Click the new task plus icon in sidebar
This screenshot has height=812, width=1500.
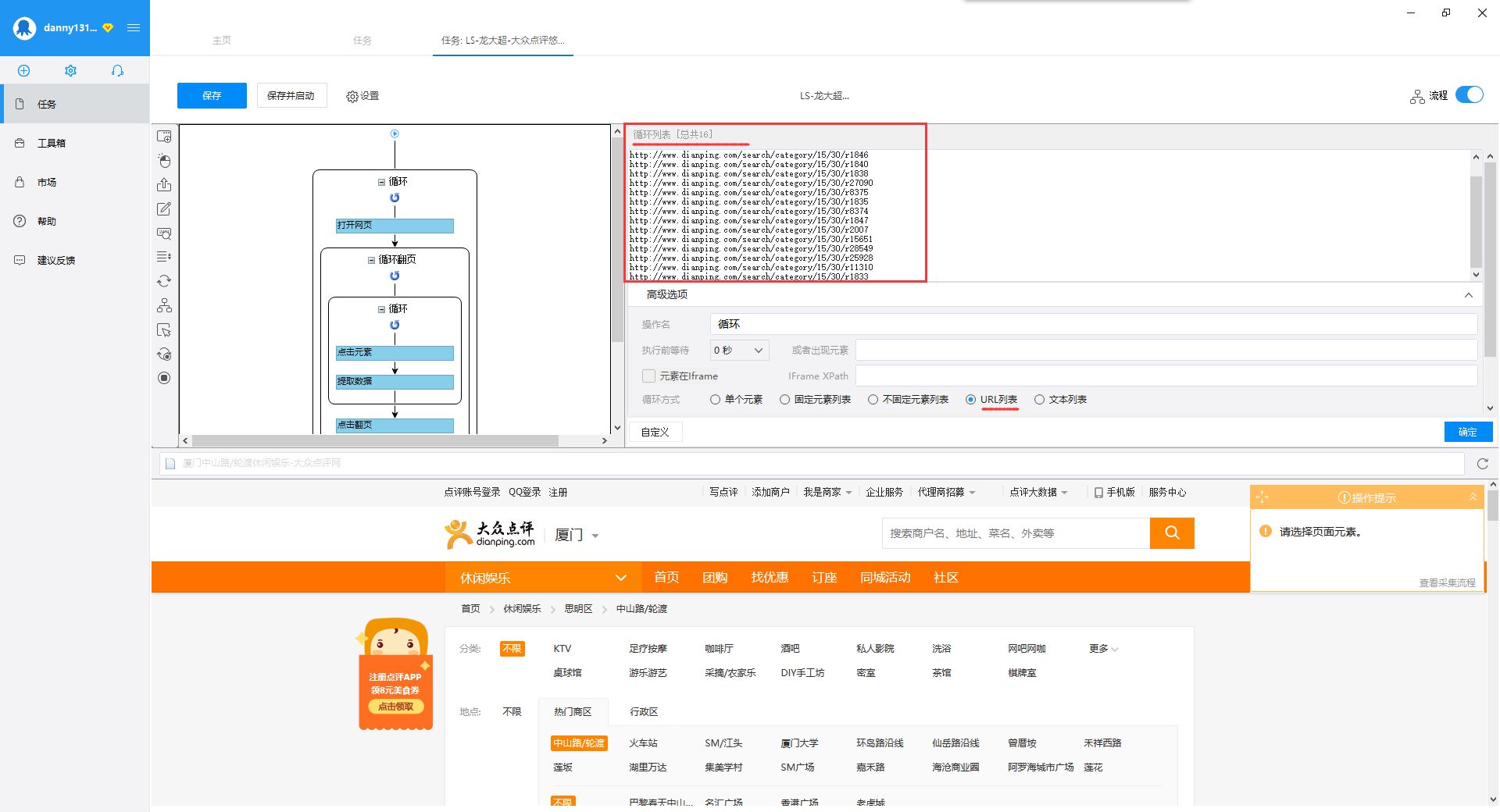tap(23, 70)
